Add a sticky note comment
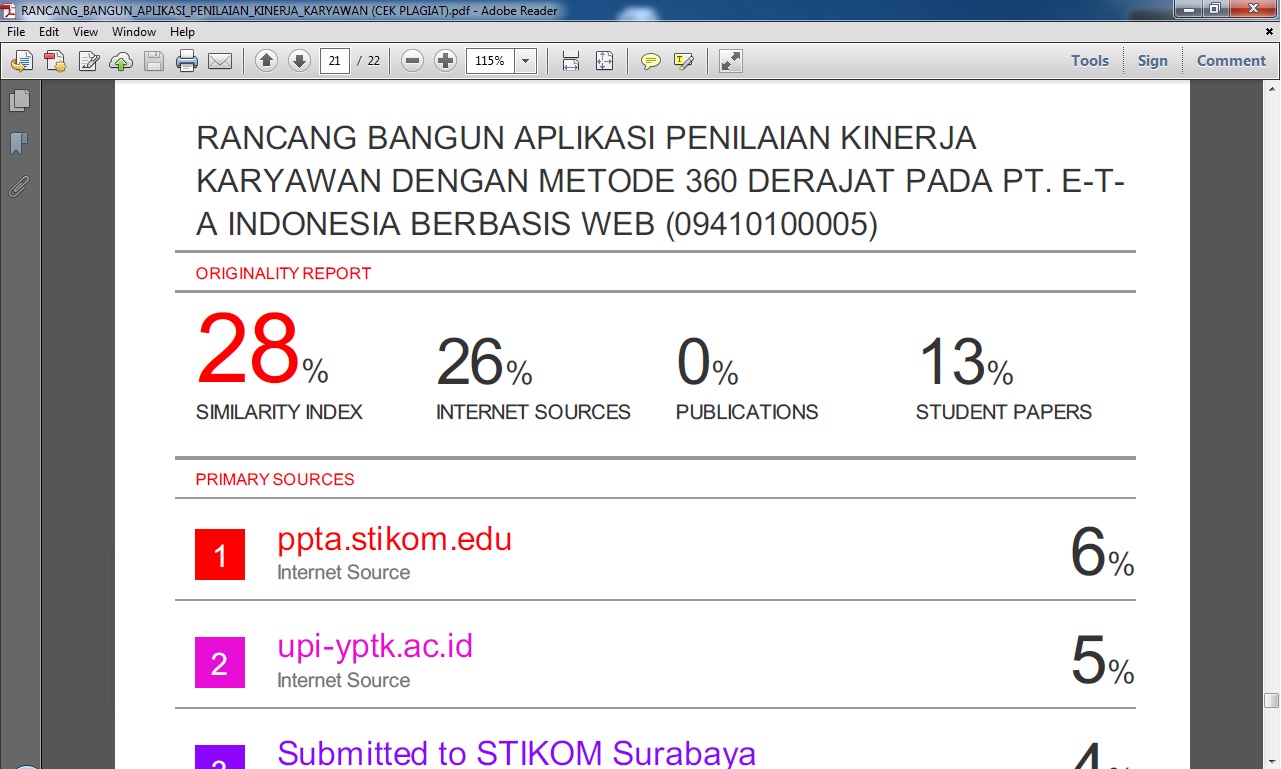The width and height of the screenshot is (1281, 769). click(x=651, y=61)
